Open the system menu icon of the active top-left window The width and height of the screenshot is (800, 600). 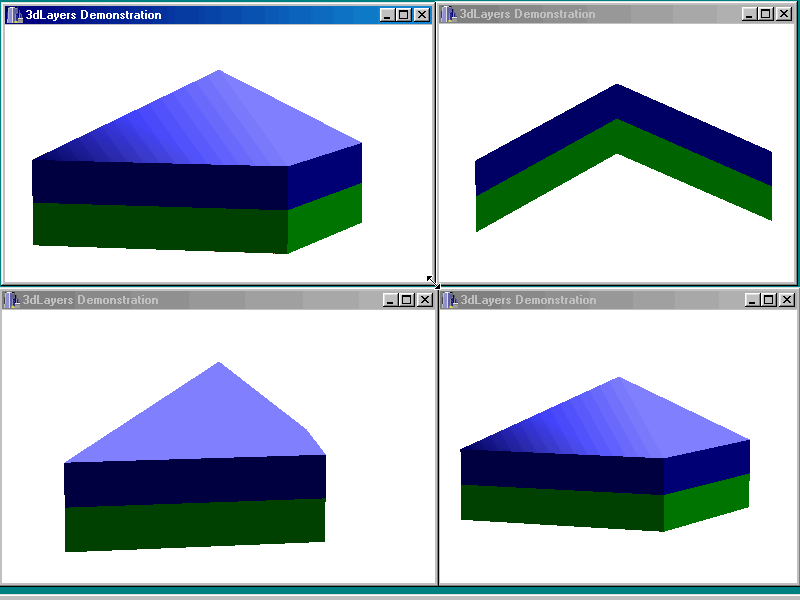tap(14, 15)
